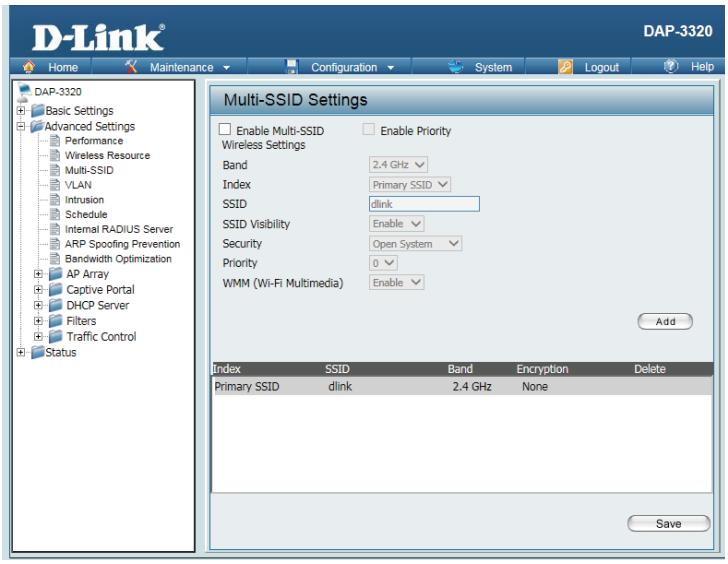The image size is (728, 564).
Task: Click the Logout key icon
Action: point(565,67)
